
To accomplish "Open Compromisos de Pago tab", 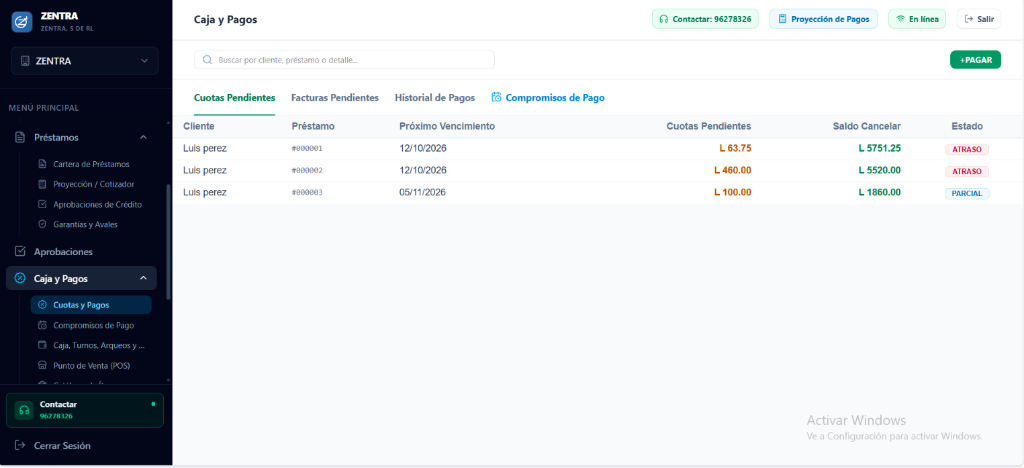I will (x=548, y=98).
